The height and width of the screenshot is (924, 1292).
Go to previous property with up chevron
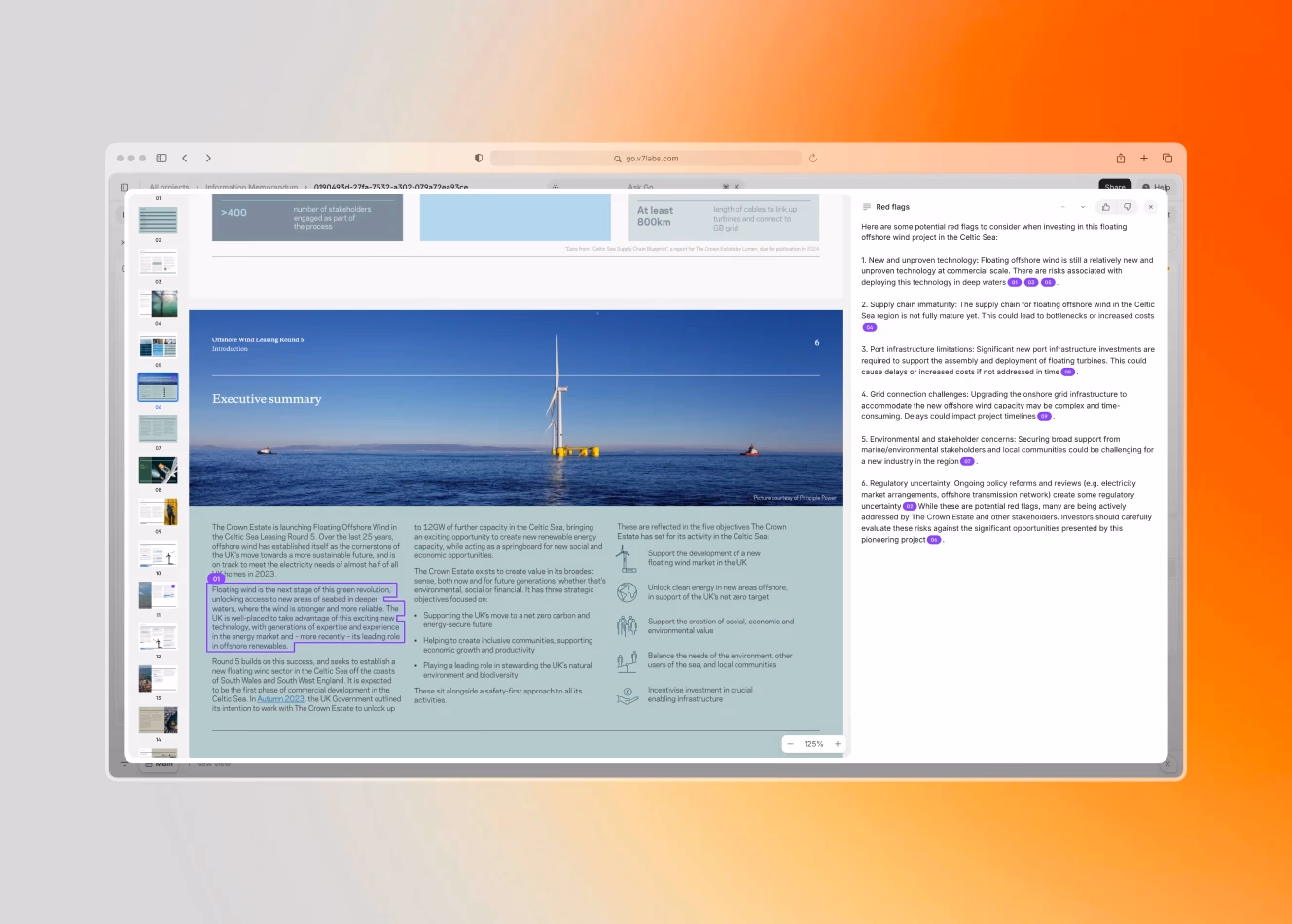click(1062, 207)
